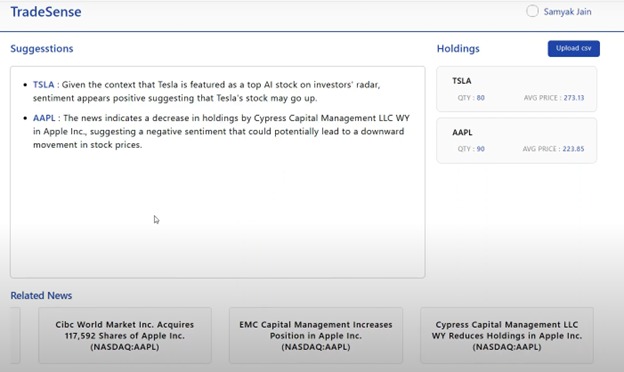Open the Samyak Jain profile avatar
The width and height of the screenshot is (624, 372).
pyautogui.click(x=532, y=11)
